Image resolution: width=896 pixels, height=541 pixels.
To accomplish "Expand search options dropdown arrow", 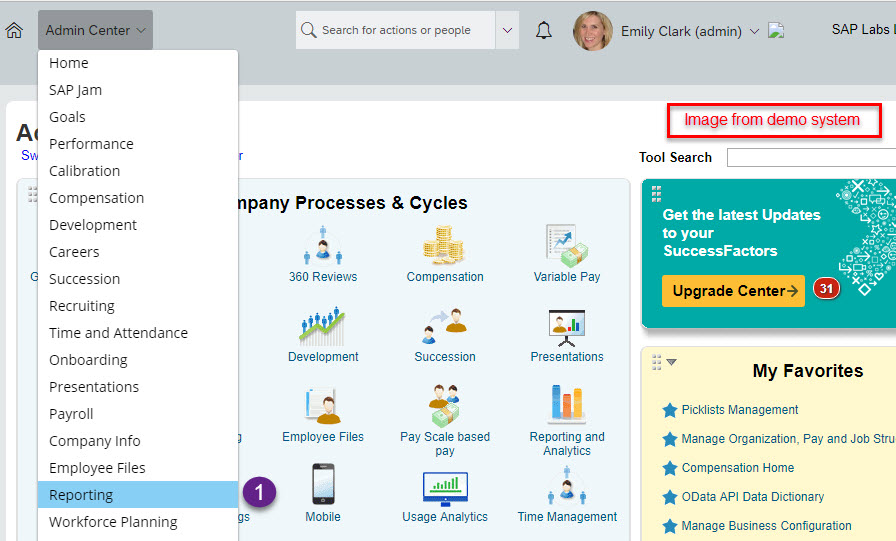I will click(x=507, y=30).
